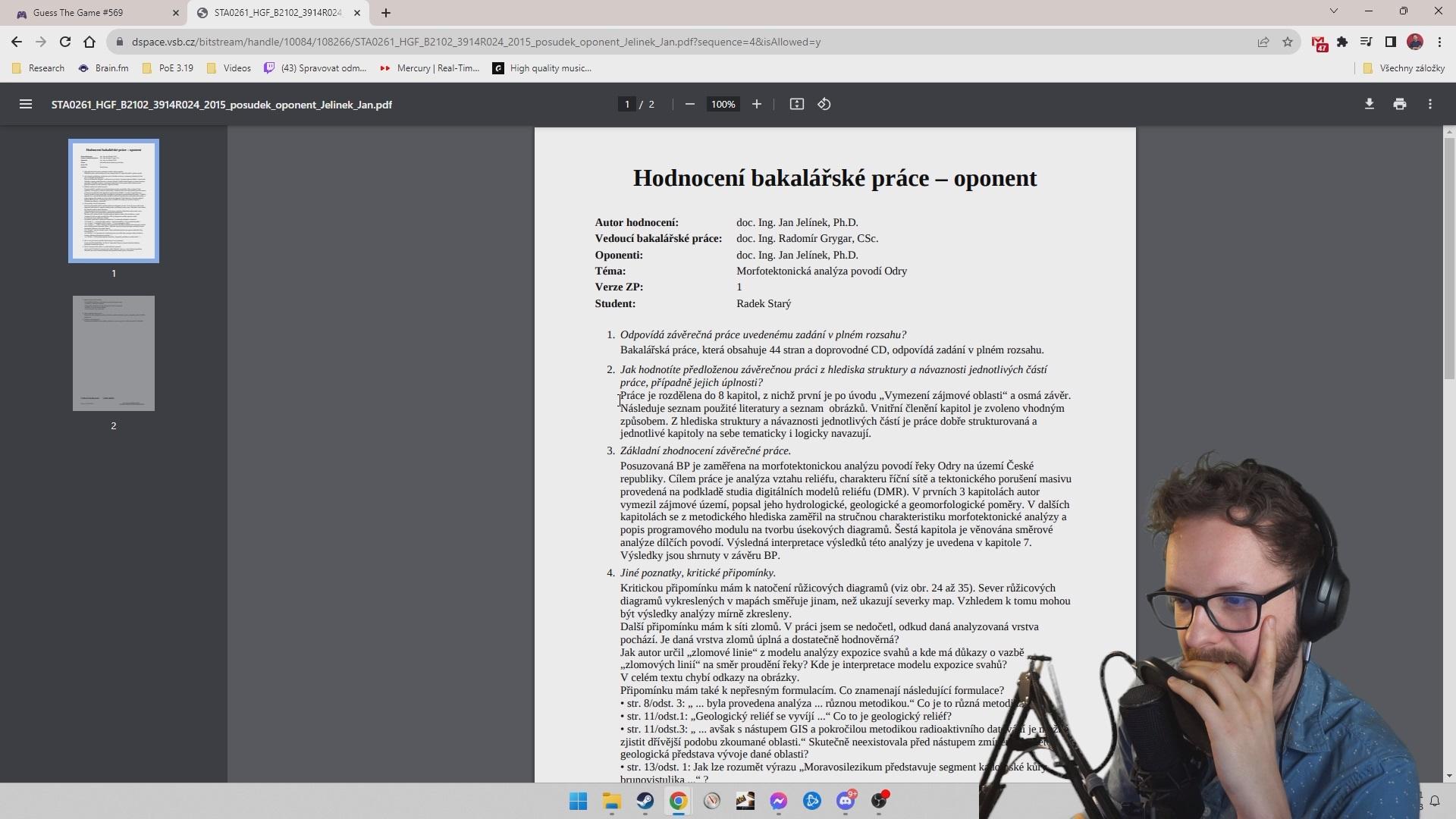The image size is (1456, 819).
Task: Open the media control icon
Action: 1367,42
